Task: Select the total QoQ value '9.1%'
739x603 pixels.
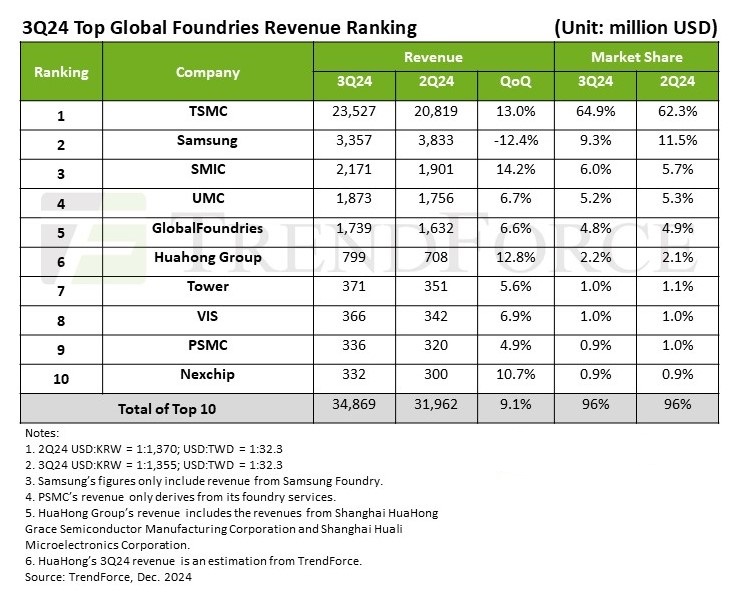Action: tap(516, 405)
